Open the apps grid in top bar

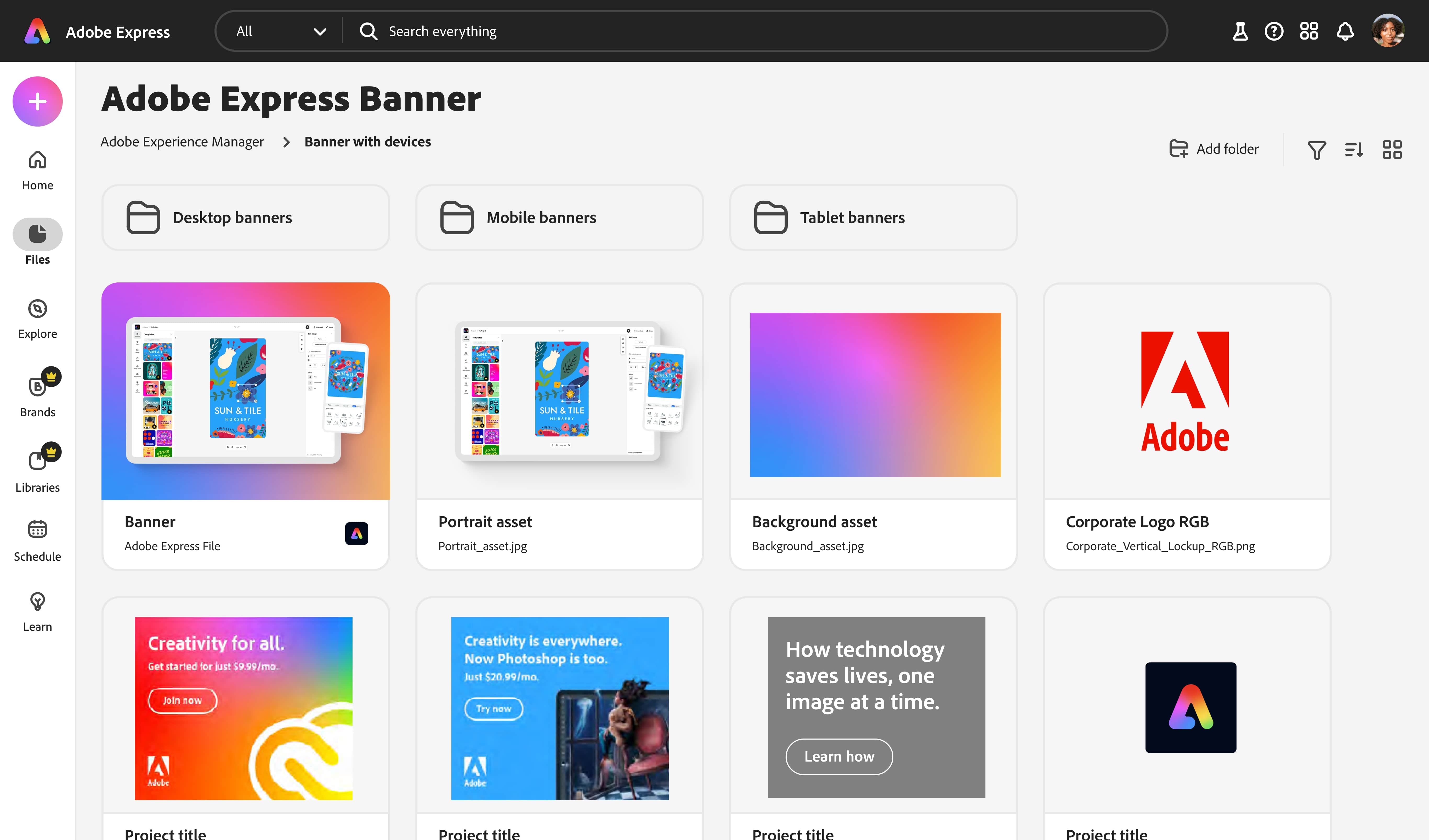1309,31
